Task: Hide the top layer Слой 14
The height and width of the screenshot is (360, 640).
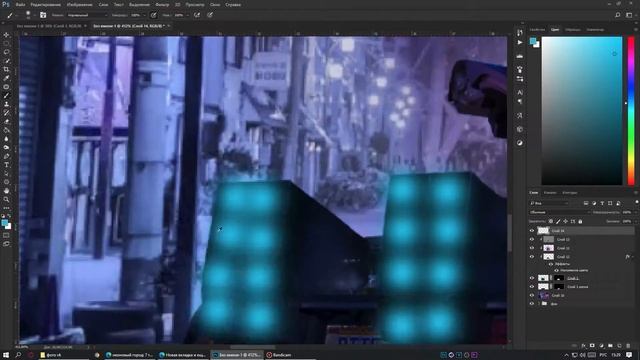Action: tap(531, 231)
